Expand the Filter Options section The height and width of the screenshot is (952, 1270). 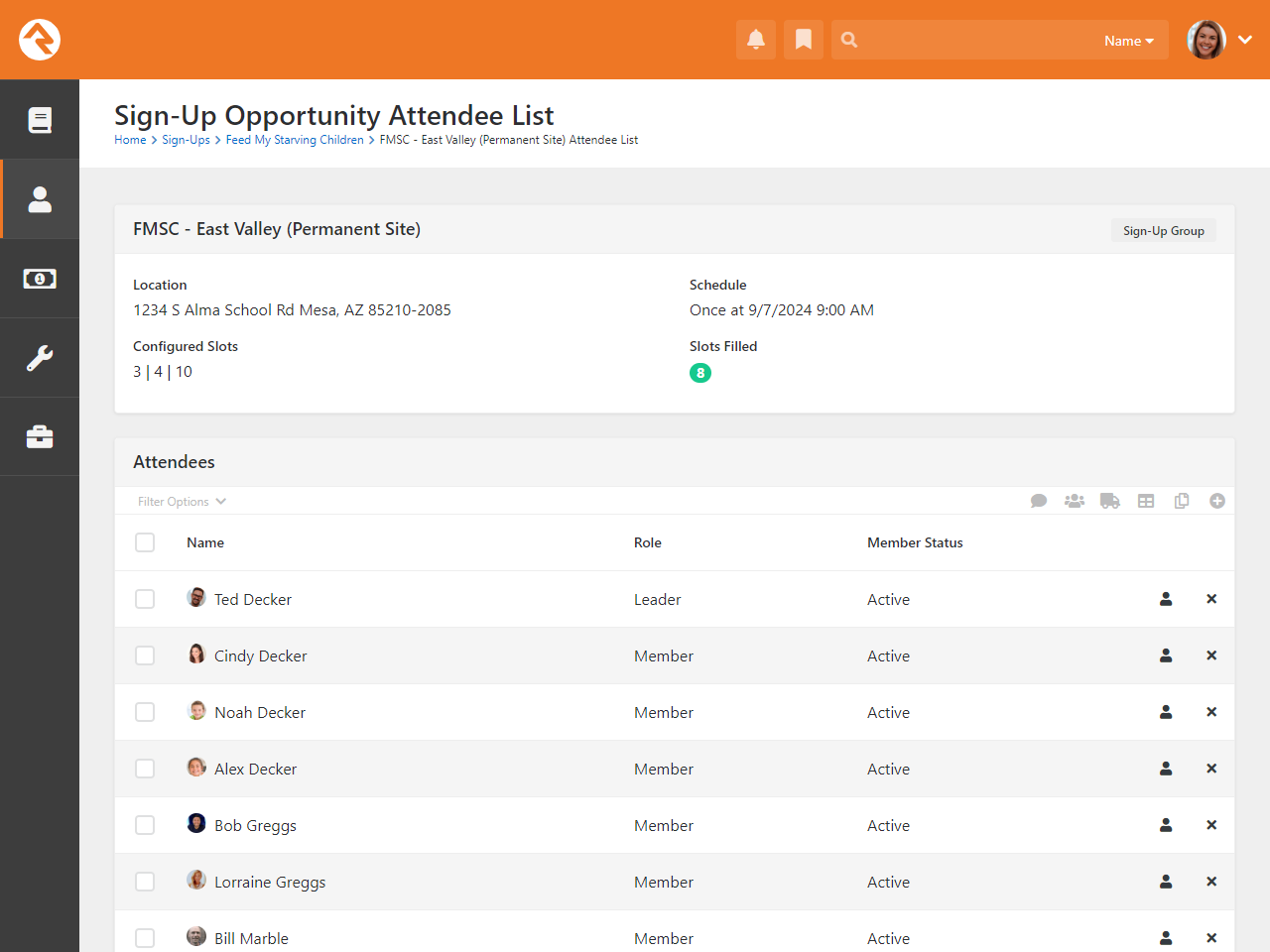(x=183, y=502)
